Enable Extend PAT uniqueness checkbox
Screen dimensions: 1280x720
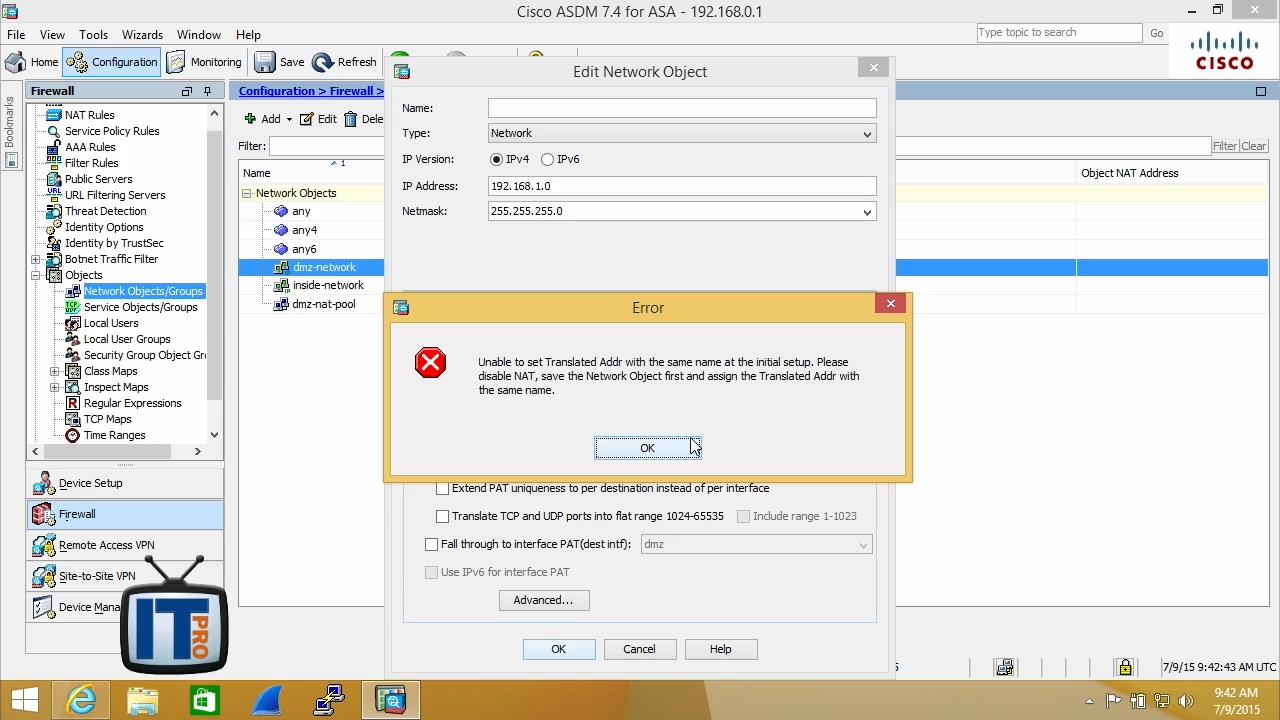(x=442, y=488)
